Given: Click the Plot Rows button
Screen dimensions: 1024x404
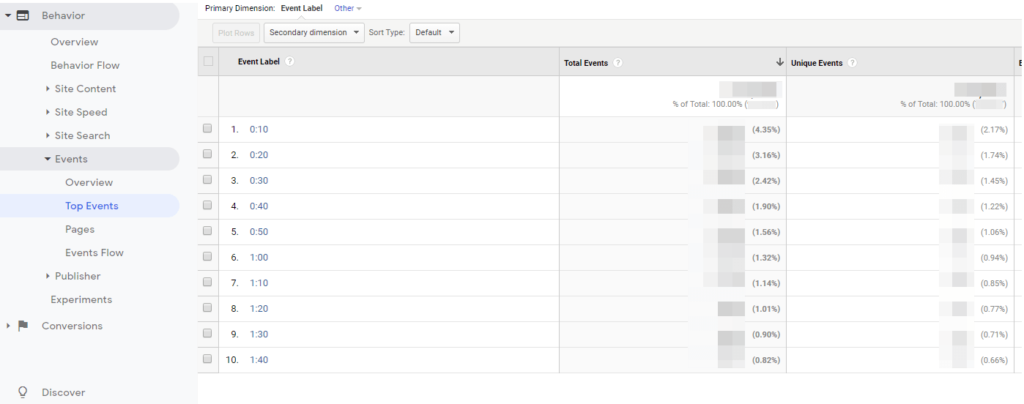Looking at the screenshot, I should [235, 32].
